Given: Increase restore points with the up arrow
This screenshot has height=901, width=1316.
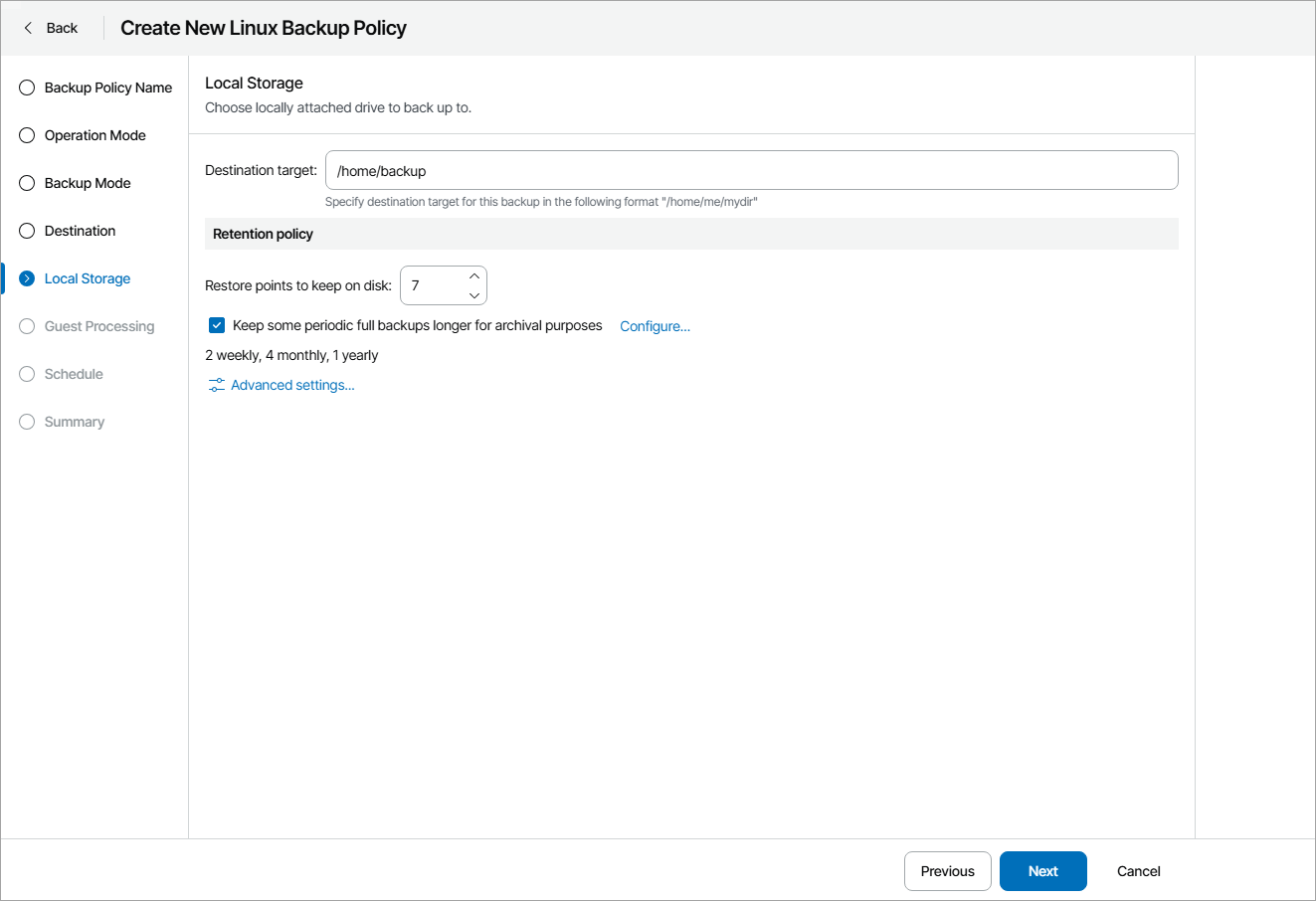Looking at the screenshot, I should pyautogui.click(x=474, y=275).
